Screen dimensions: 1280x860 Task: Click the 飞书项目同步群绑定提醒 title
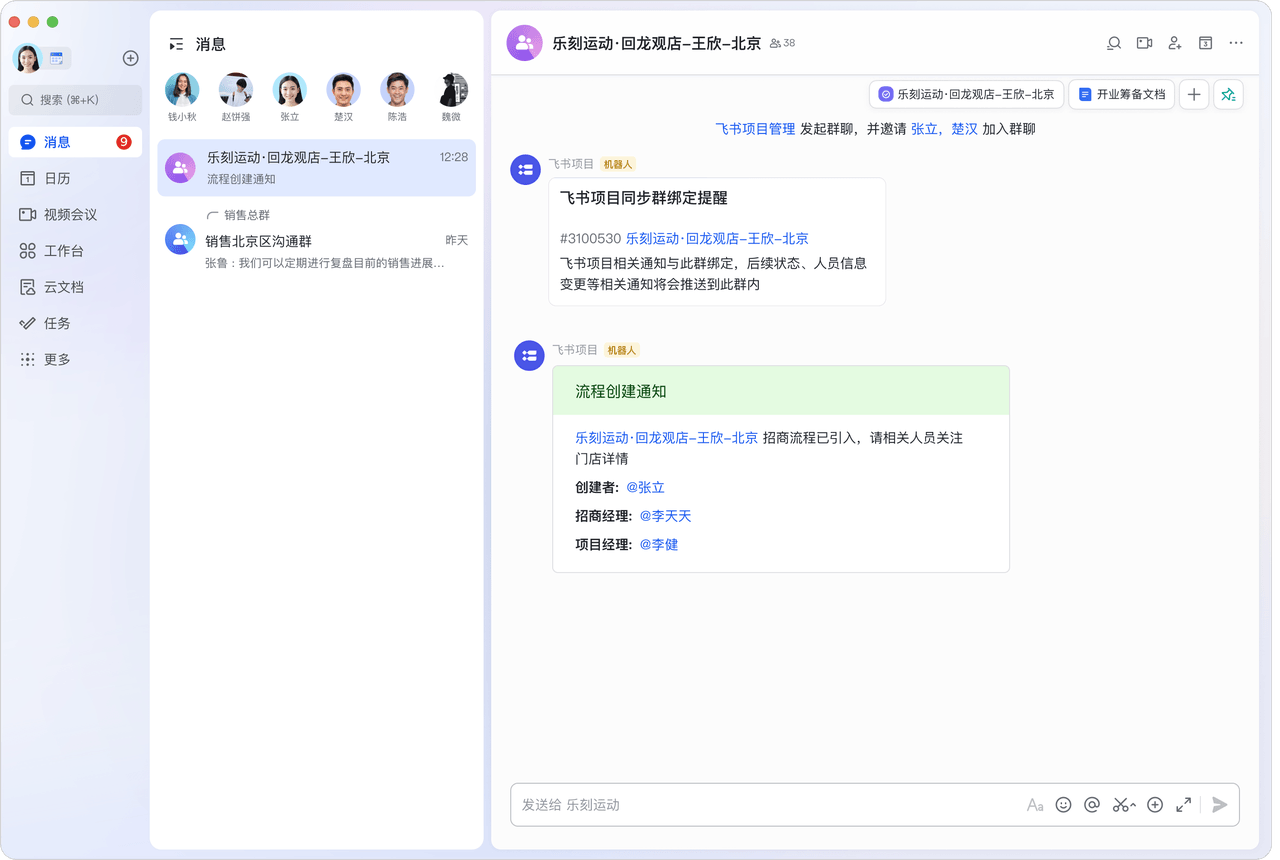(643, 198)
